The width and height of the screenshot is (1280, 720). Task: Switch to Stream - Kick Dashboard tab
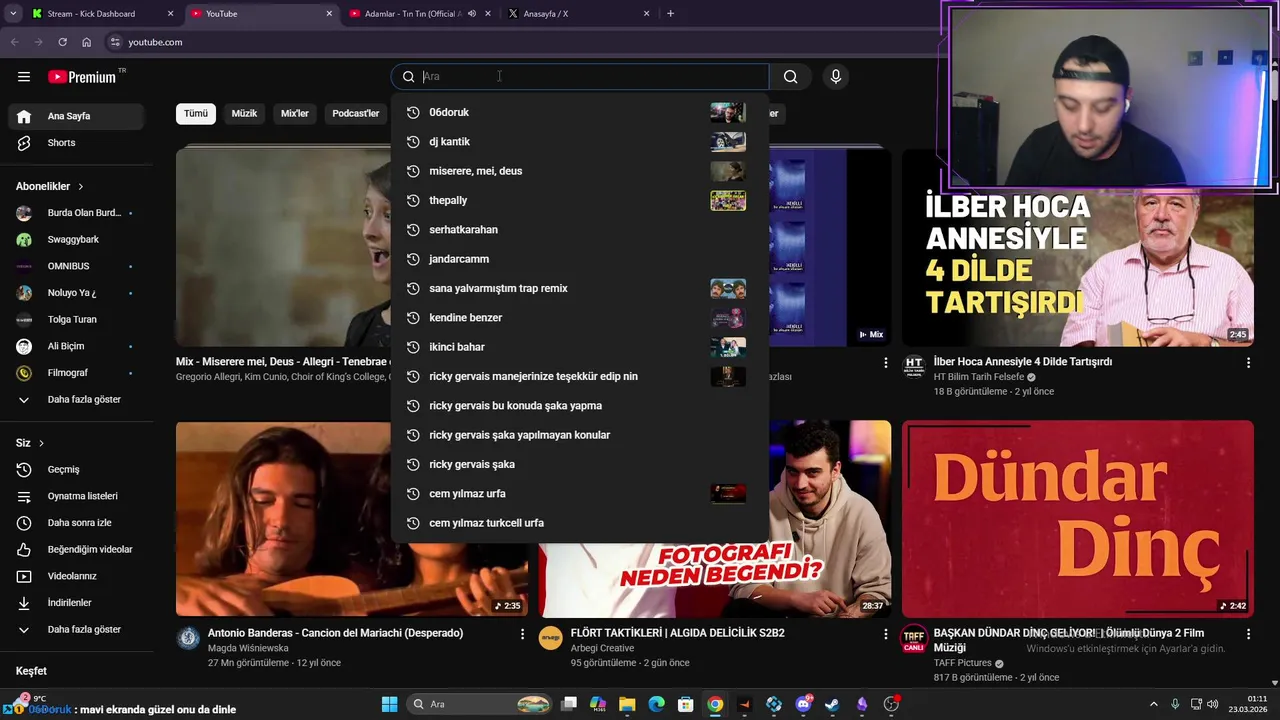tap(103, 14)
